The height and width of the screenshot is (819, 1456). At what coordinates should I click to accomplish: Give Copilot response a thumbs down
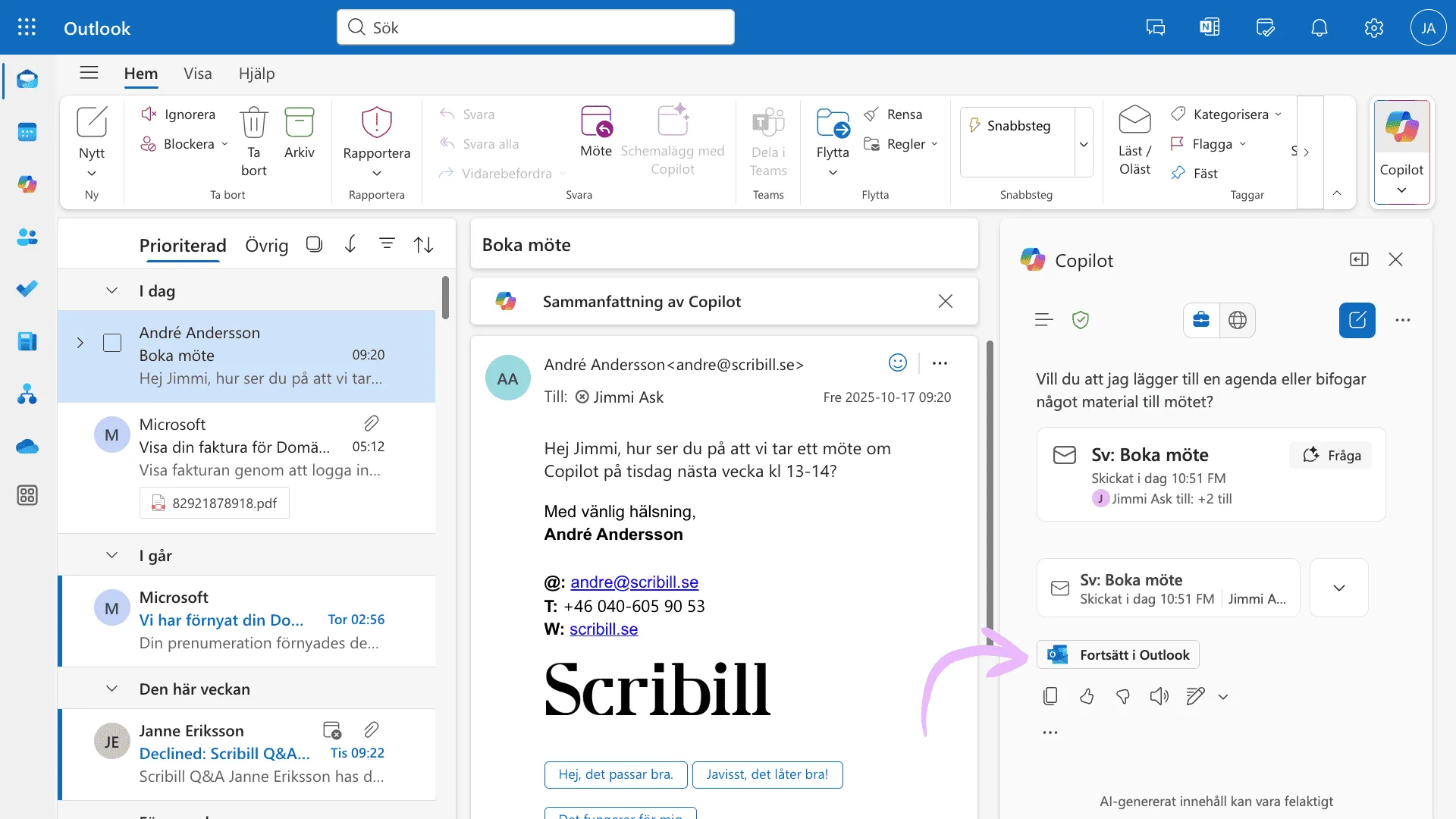[x=1123, y=696]
